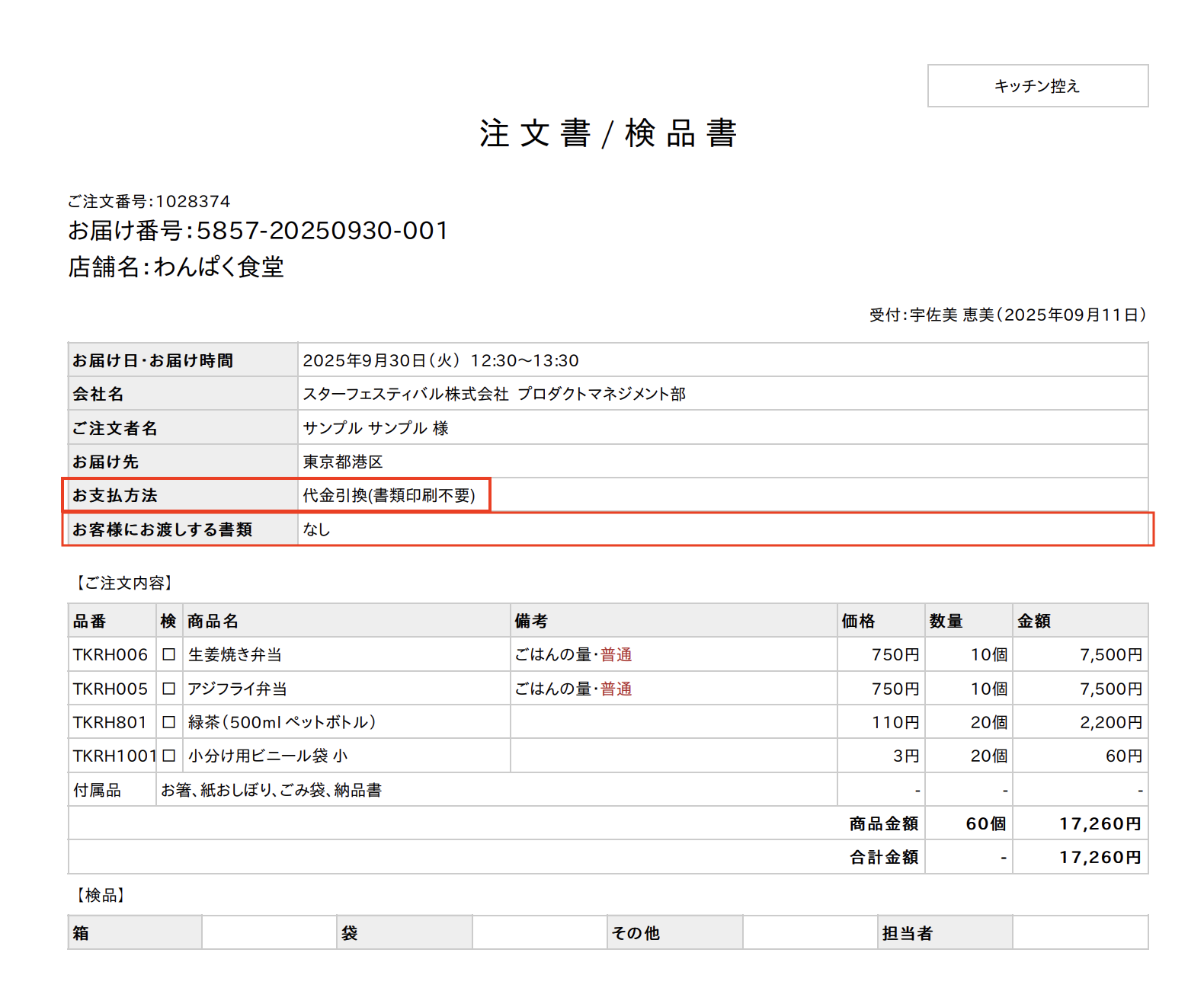Image resolution: width=1204 pixels, height=1007 pixels.
Task: Click the お届け先 label cell
Action: click(x=183, y=462)
